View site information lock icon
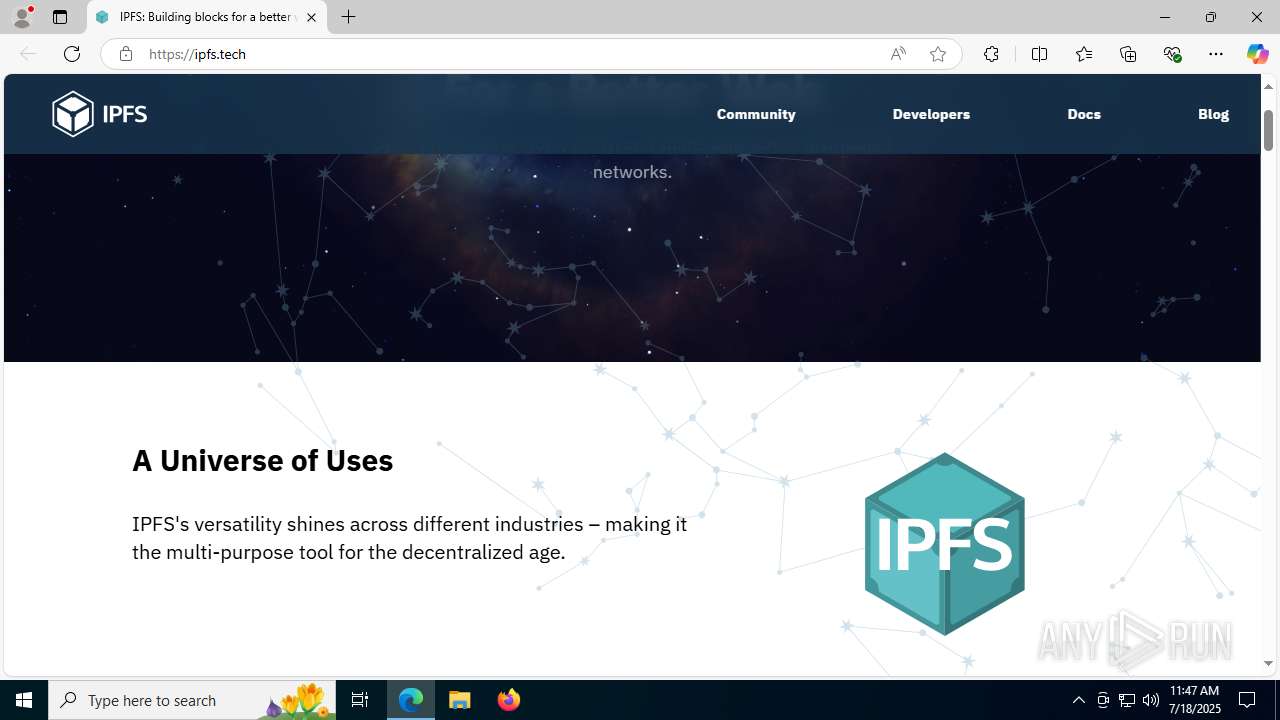Screen dimensions: 1280x720 point(125,54)
